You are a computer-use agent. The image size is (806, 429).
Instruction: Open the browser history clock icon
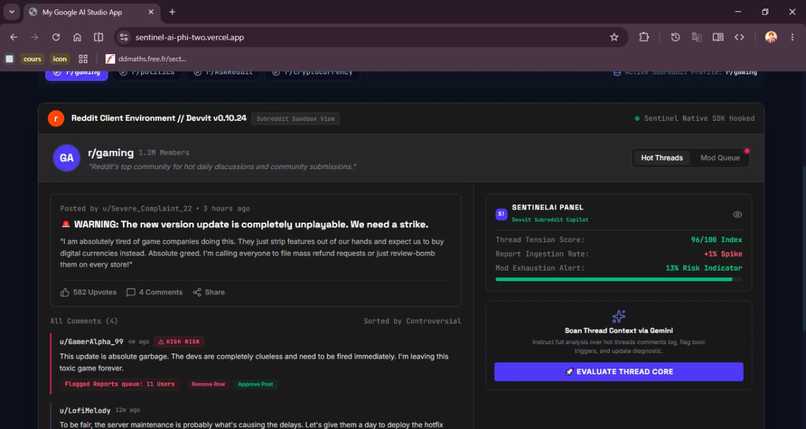(675, 37)
